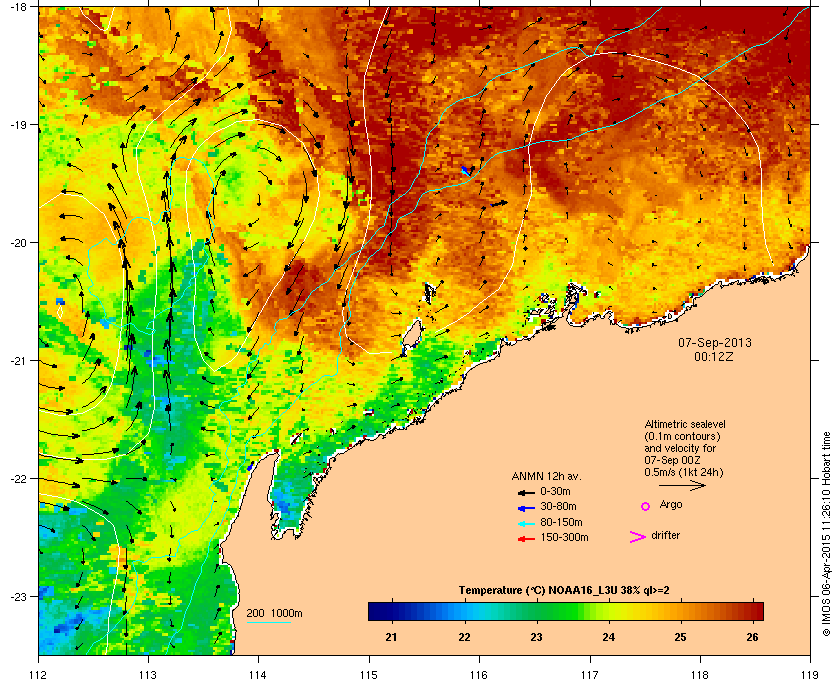Image resolution: width=840 pixels, height=680 pixels.
Task: Click the longitude axis label 112
Action: pyautogui.click(x=39, y=675)
